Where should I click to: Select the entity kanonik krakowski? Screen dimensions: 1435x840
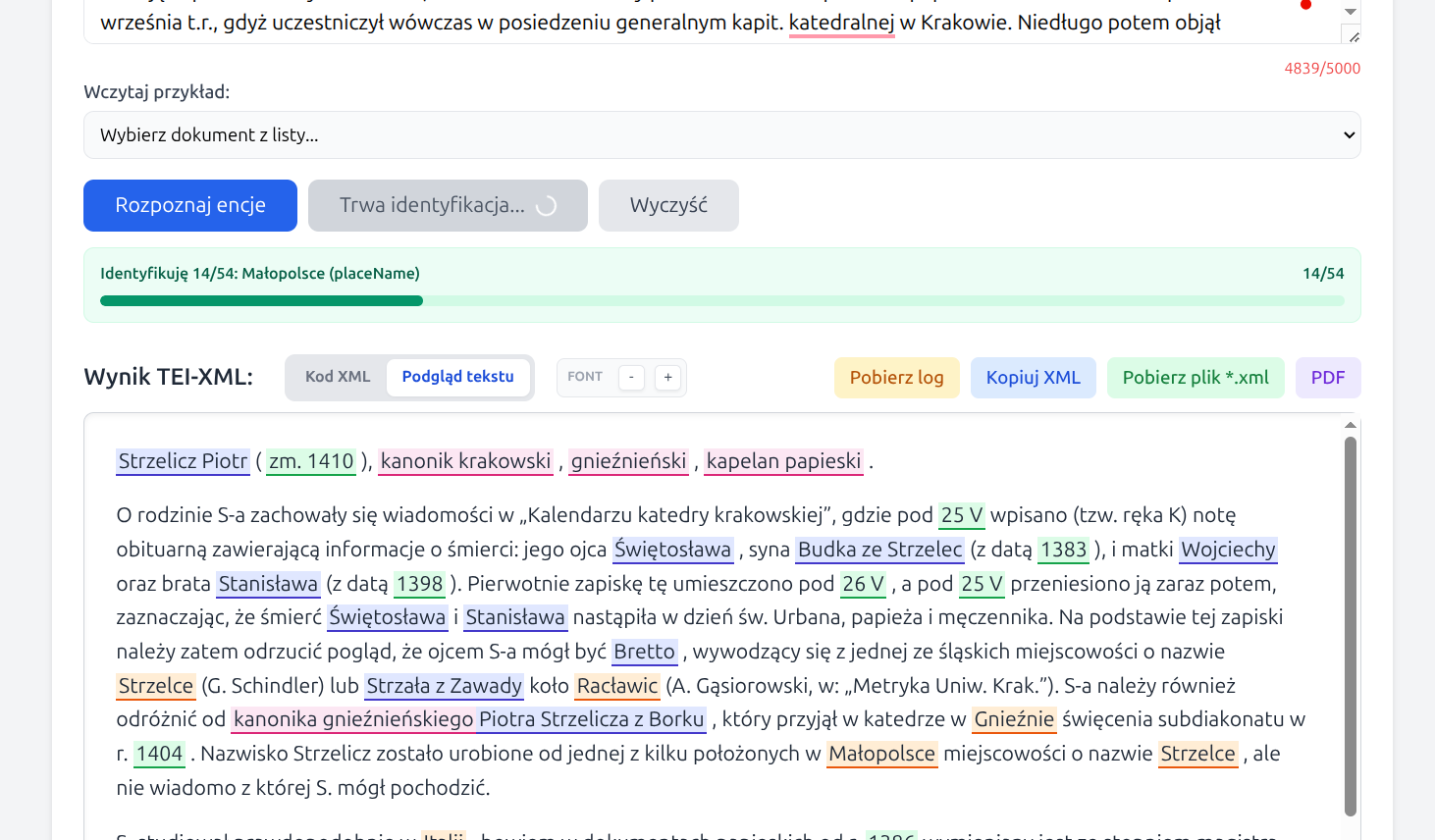click(466, 461)
